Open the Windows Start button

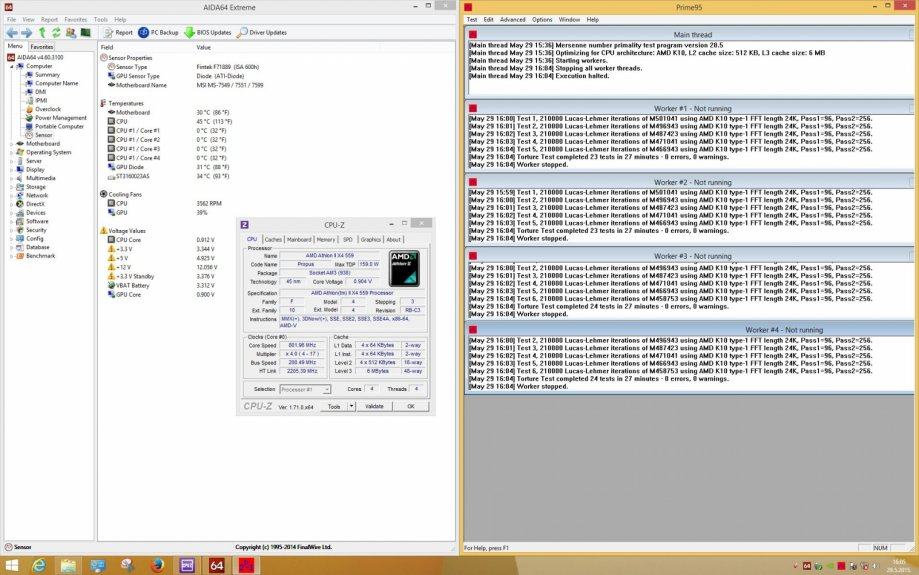(11, 566)
